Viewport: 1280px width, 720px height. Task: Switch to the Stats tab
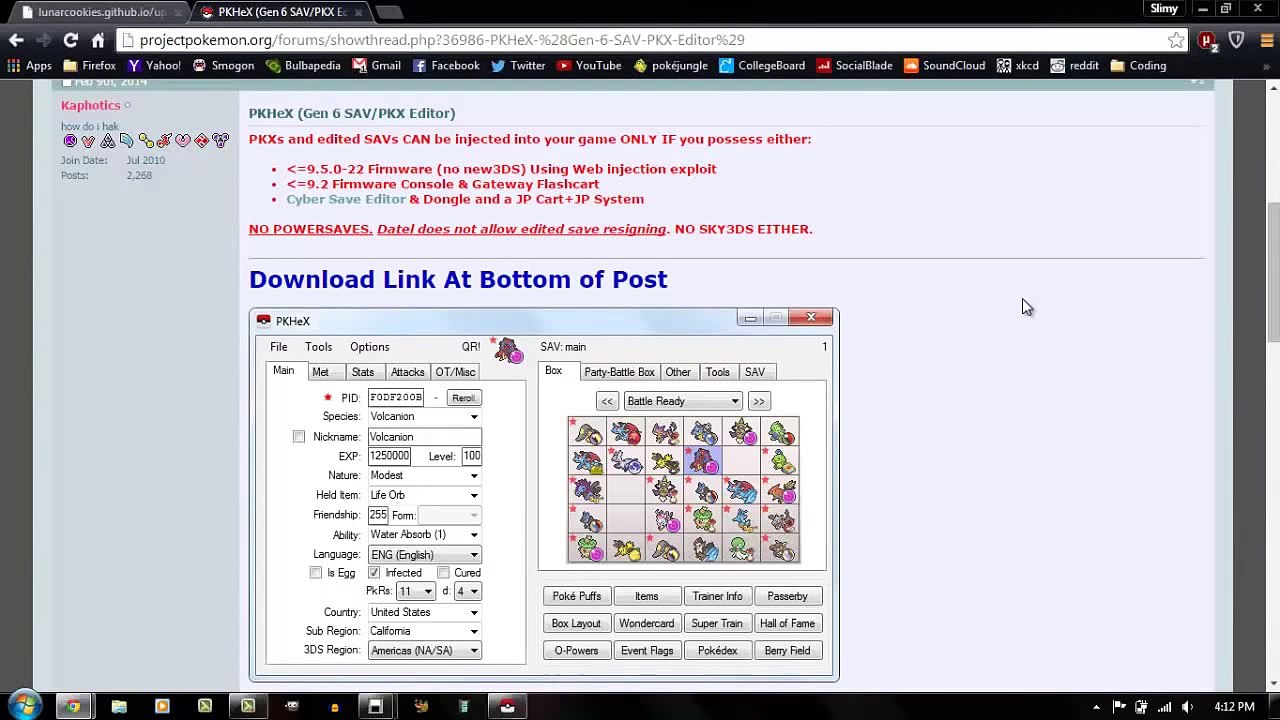tap(363, 372)
